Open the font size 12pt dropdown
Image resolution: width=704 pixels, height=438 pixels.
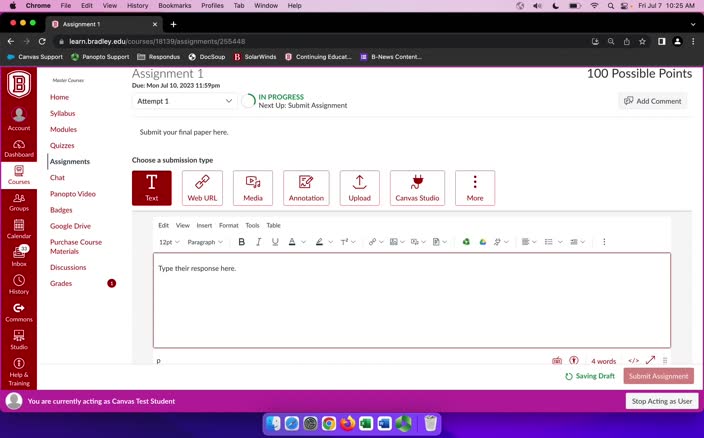coord(169,242)
